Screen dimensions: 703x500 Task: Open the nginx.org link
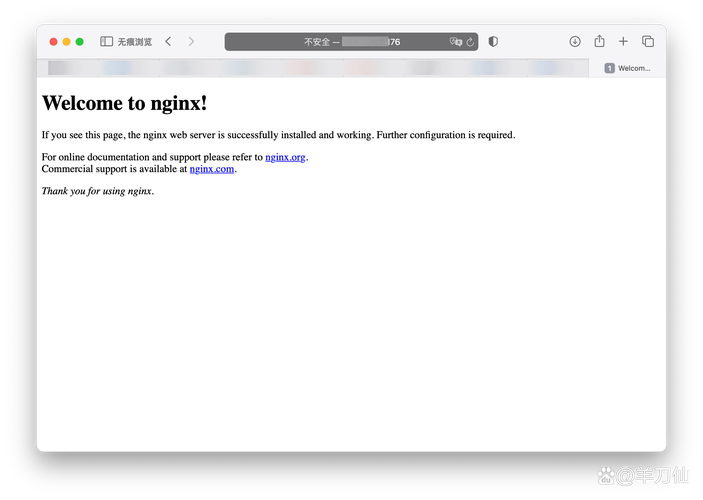click(285, 157)
